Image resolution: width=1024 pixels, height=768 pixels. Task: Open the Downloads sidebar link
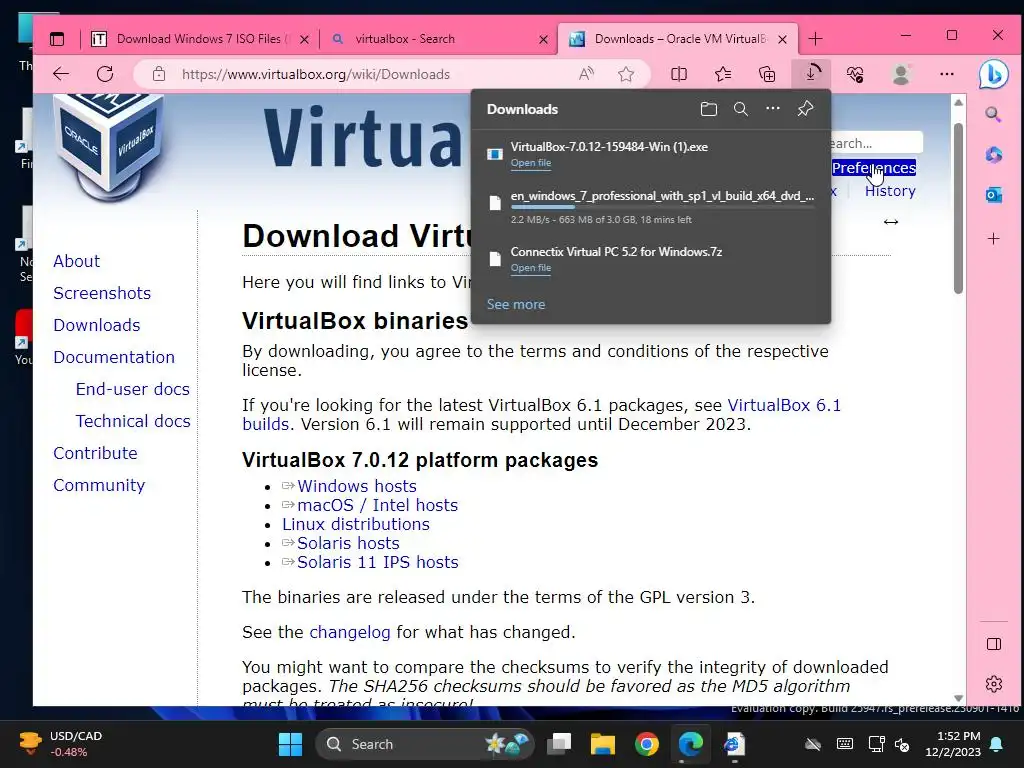tap(97, 325)
